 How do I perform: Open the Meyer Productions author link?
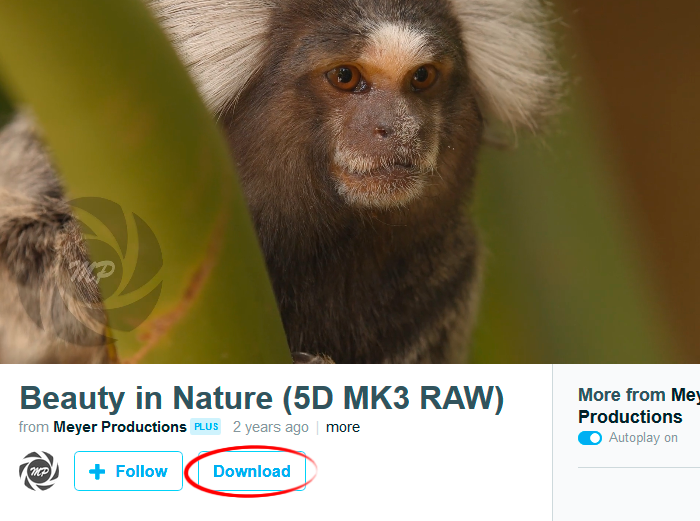[x=120, y=427]
